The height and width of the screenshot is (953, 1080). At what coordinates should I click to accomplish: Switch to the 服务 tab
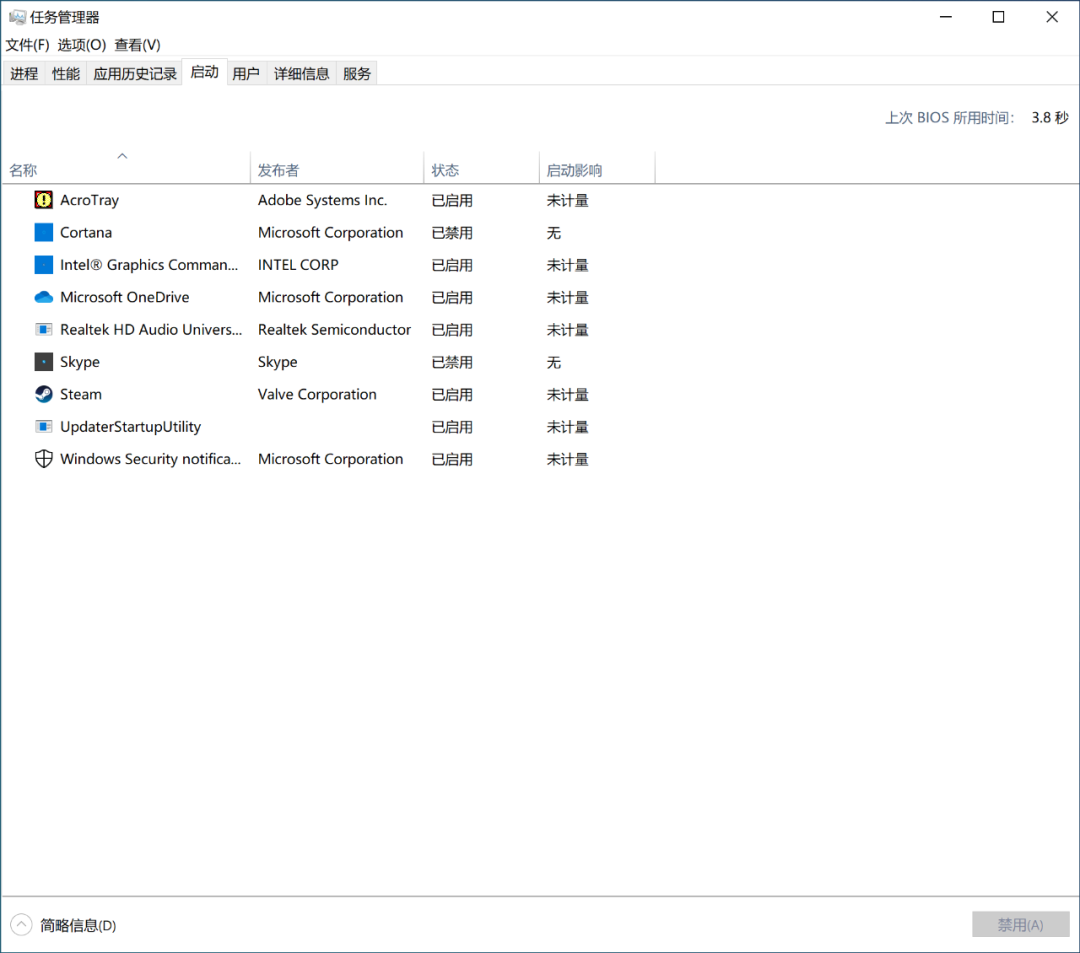coord(357,74)
